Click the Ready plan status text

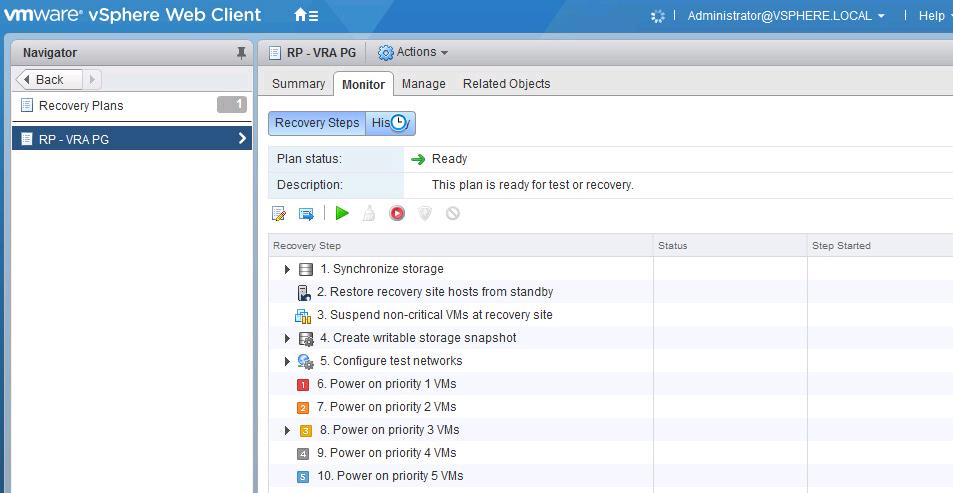(449, 159)
